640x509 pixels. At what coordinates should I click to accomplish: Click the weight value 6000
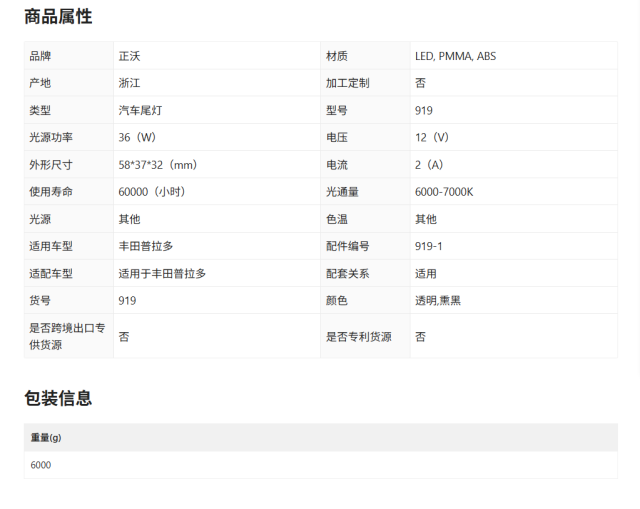pyautogui.click(x=41, y=465)
